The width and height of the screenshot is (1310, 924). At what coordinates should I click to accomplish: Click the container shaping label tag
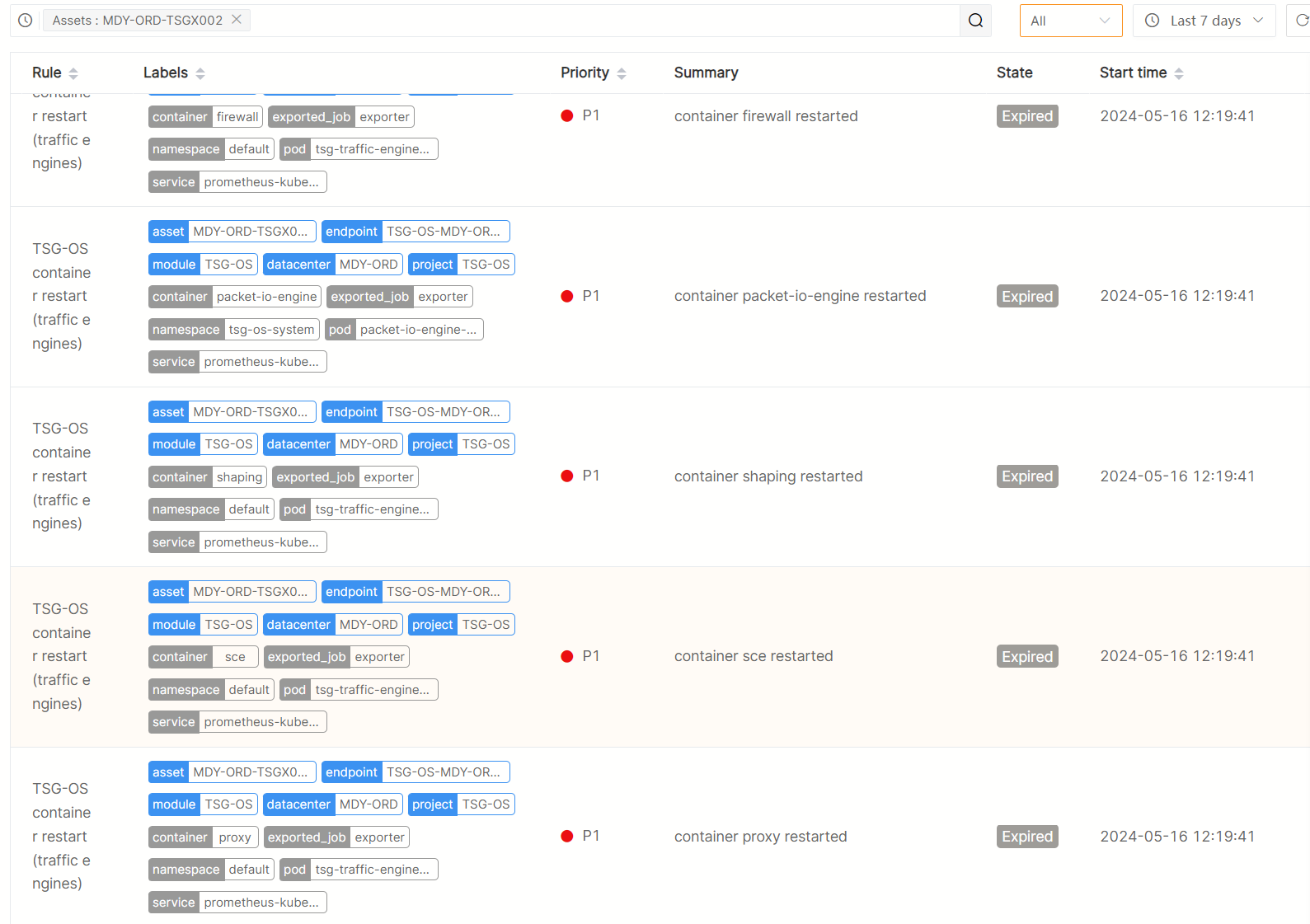[208, 477]
